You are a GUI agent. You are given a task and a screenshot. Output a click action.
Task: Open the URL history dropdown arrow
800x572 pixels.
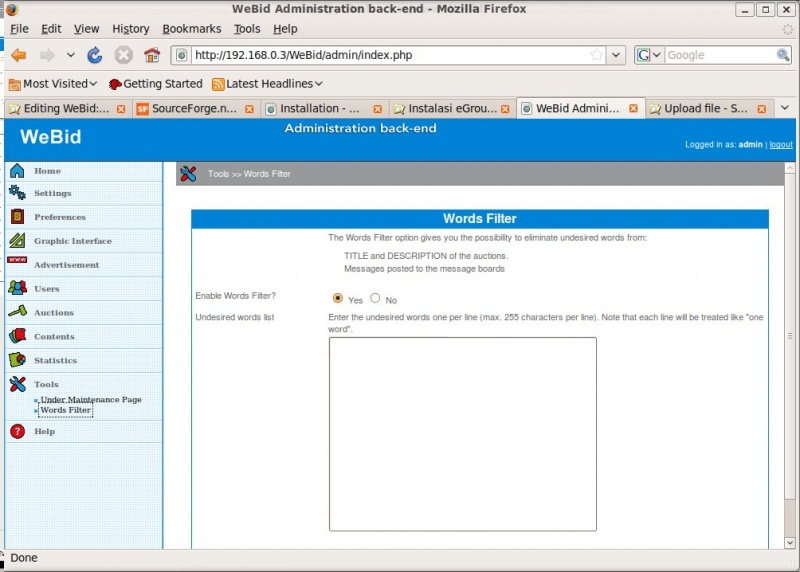tap(616, 55)
